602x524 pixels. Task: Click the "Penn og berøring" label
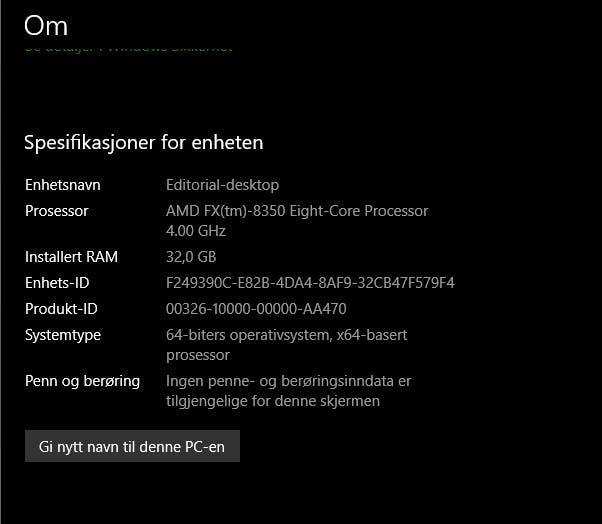(x=82, y=382)
